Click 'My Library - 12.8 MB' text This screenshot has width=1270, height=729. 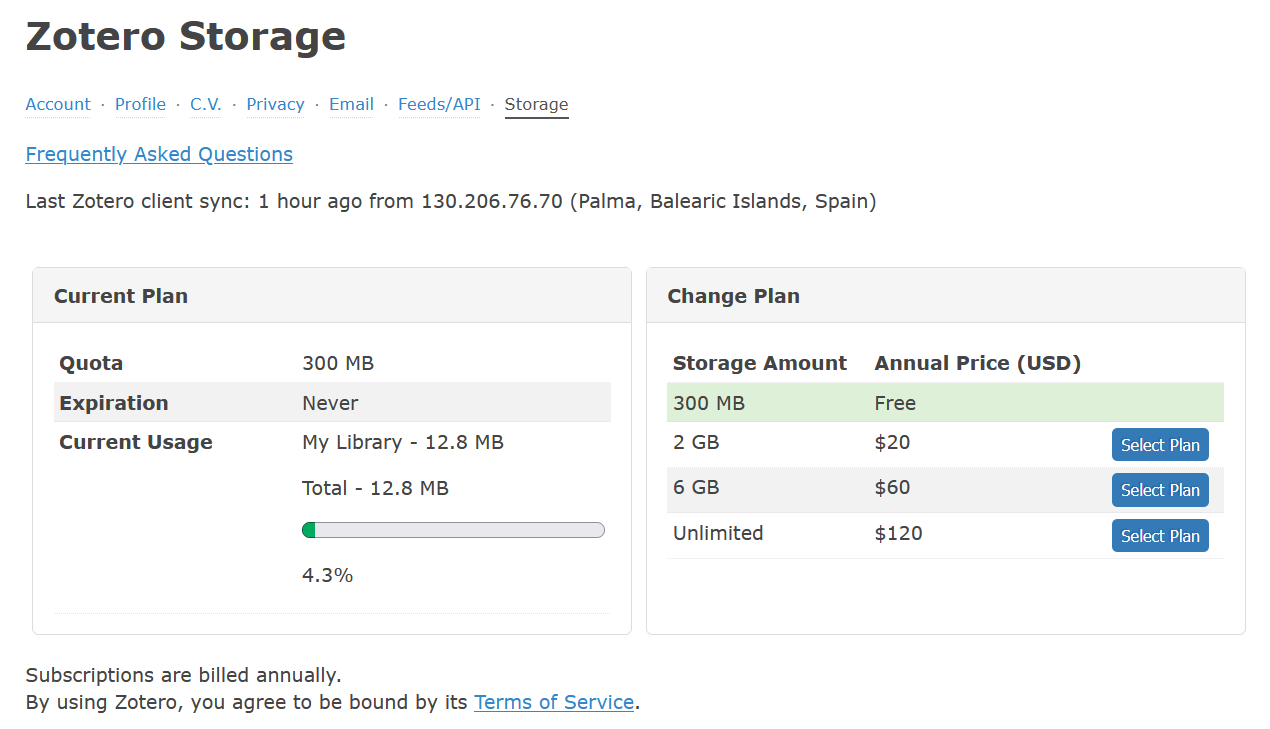coord(403,442)
